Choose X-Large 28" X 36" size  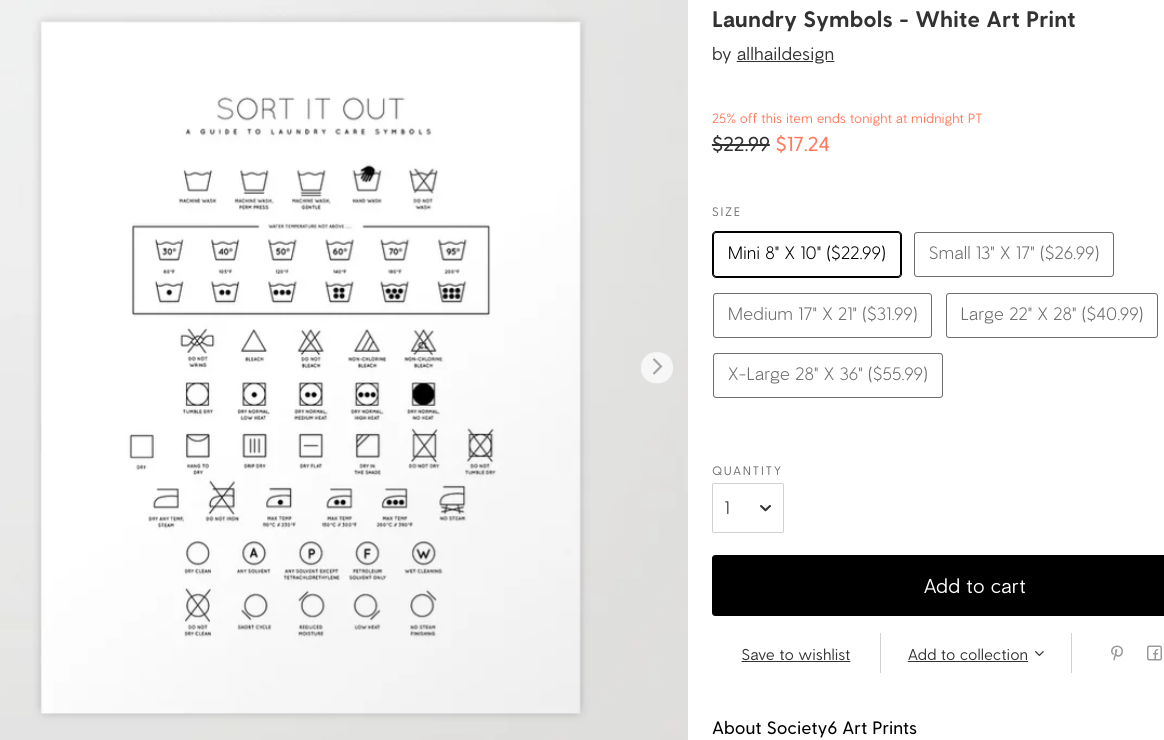click(x=828, y=375)
